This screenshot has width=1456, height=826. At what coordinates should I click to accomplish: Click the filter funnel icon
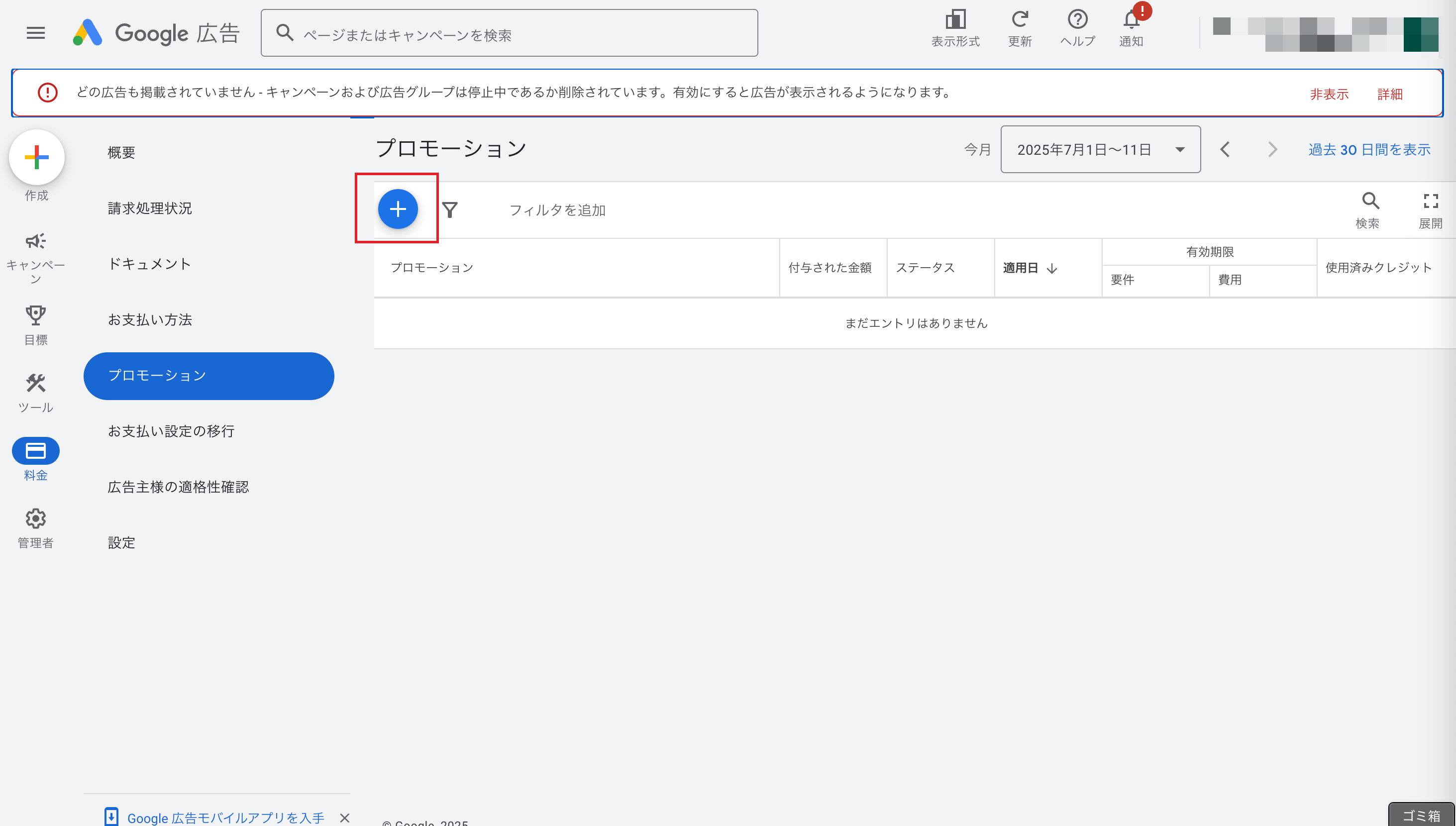coord(450,210)
